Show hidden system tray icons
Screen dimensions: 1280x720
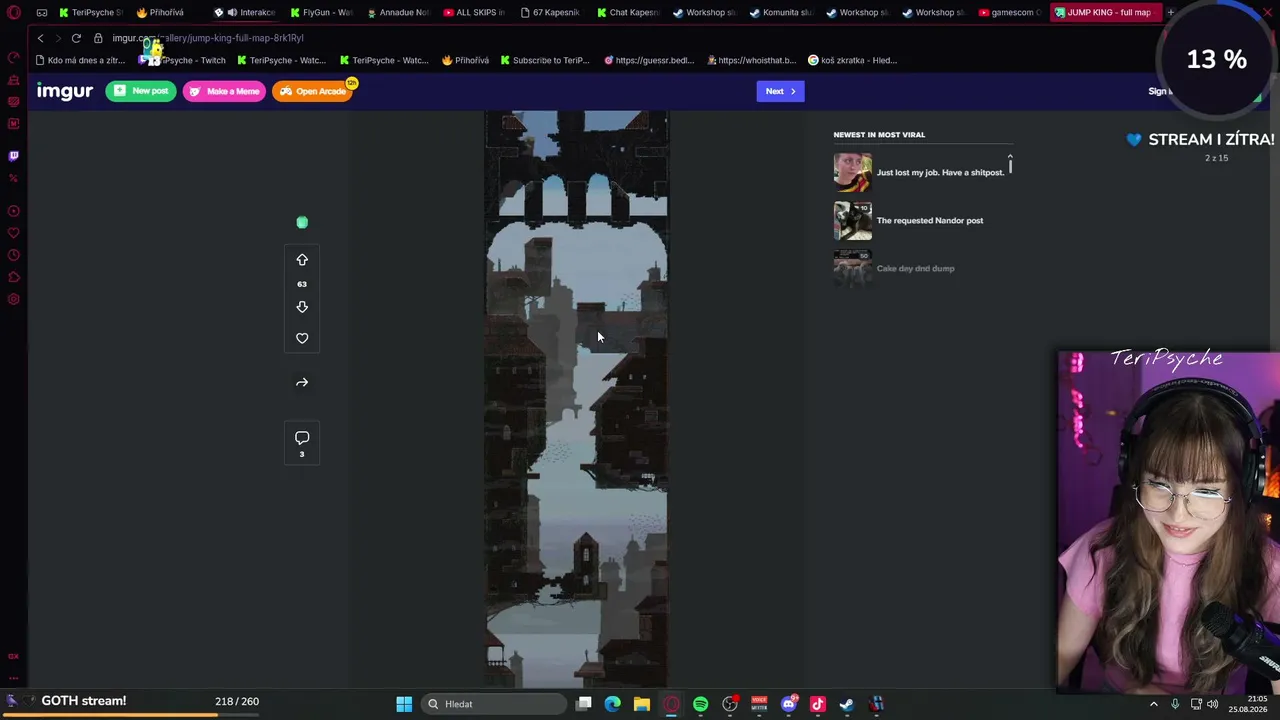[1154, 704]
